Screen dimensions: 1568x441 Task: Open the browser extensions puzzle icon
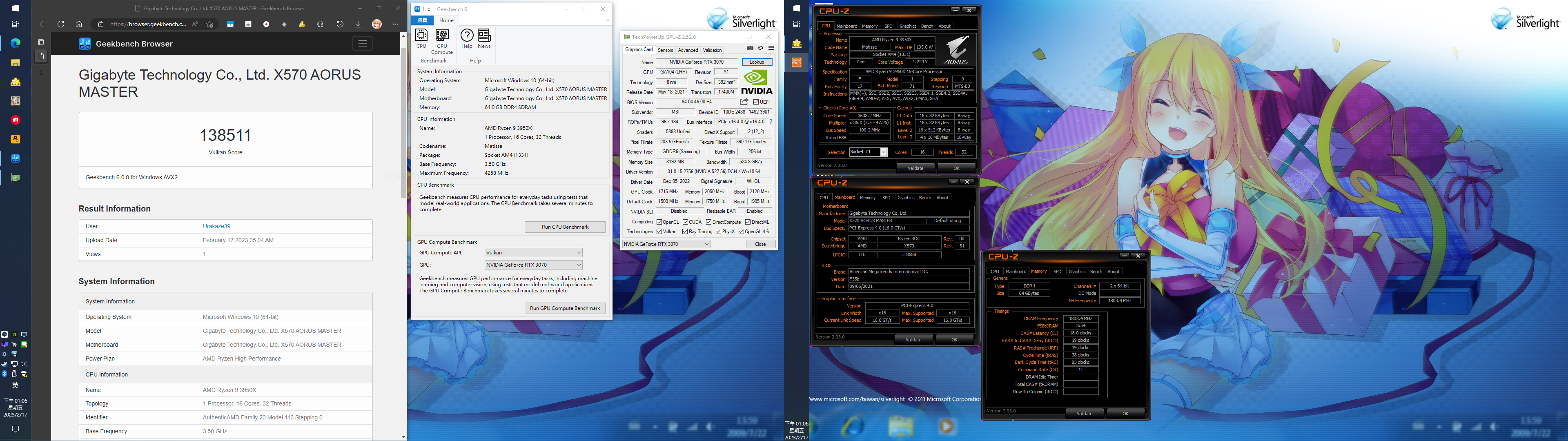(x=321, y=24)
